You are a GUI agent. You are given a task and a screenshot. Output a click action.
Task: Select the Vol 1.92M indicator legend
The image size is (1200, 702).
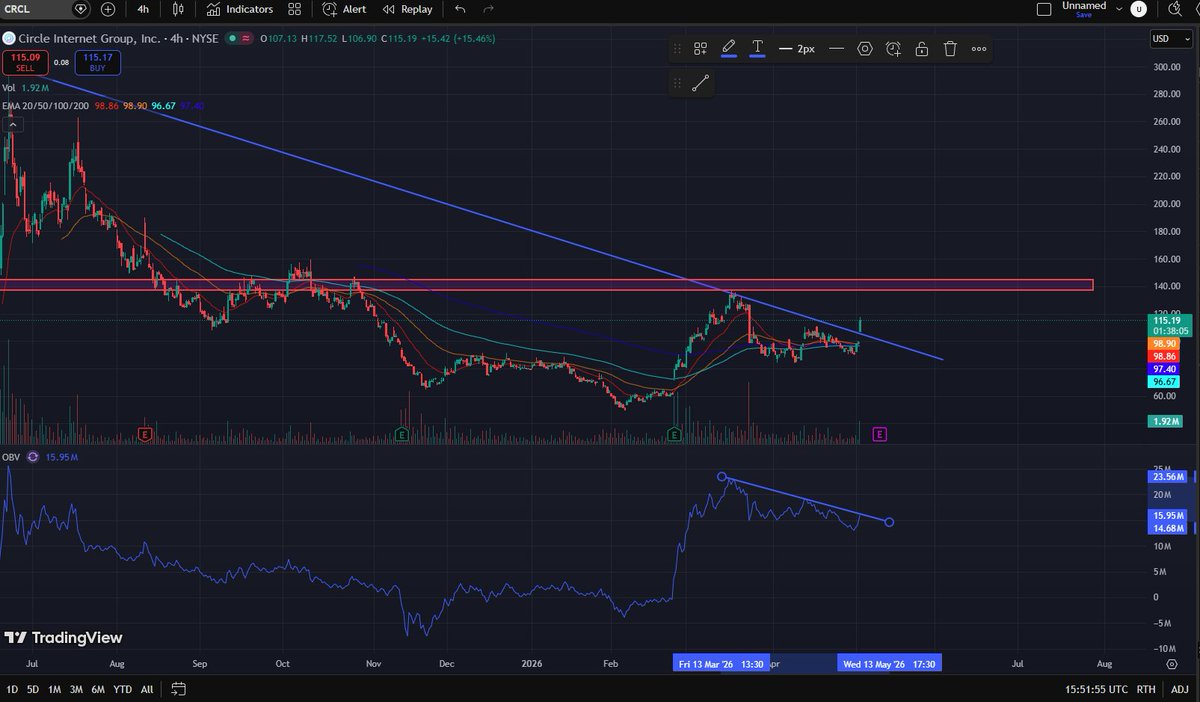point(27,88)
